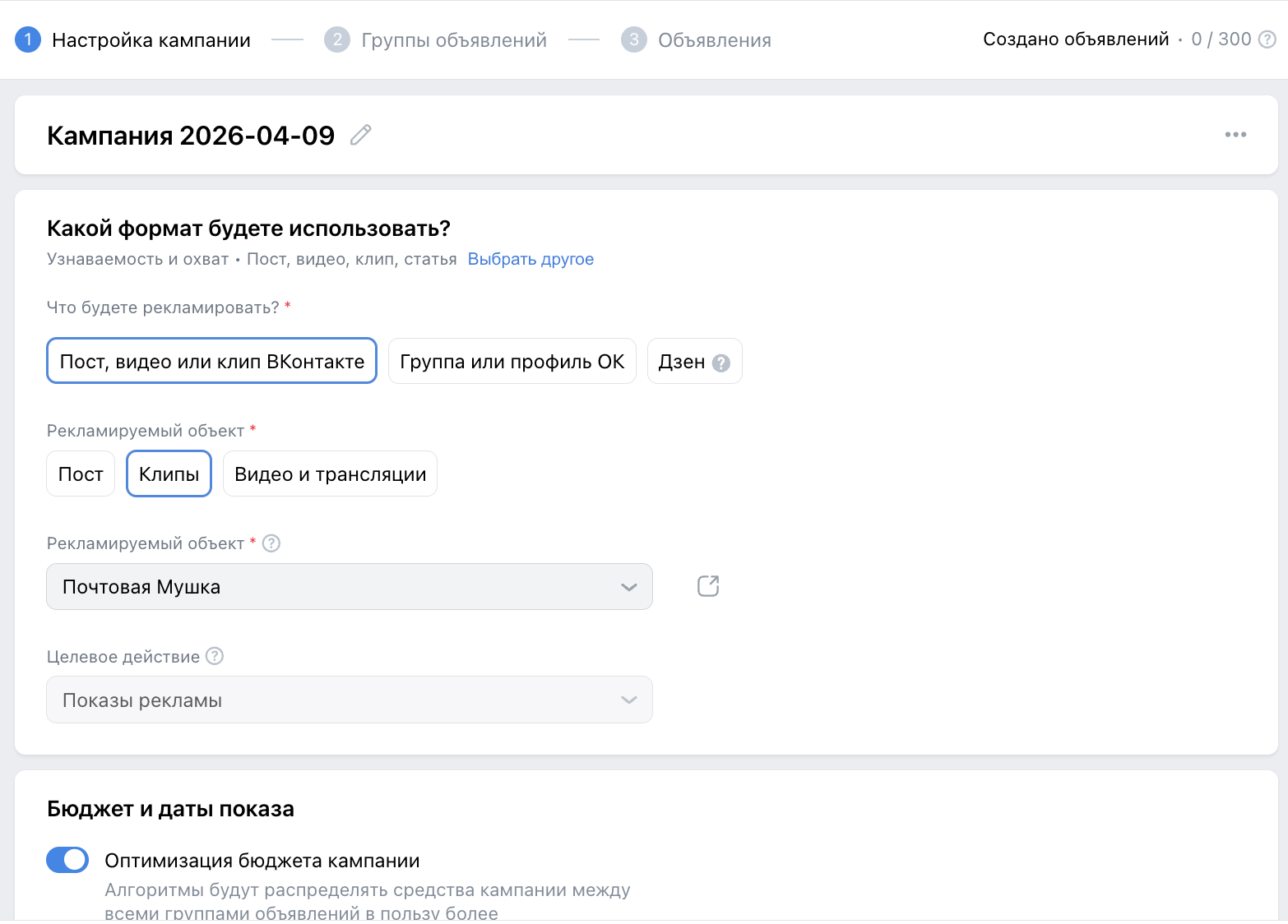
Task: Click the help icon near the 0/300 counter
Action: point(1267,39)
